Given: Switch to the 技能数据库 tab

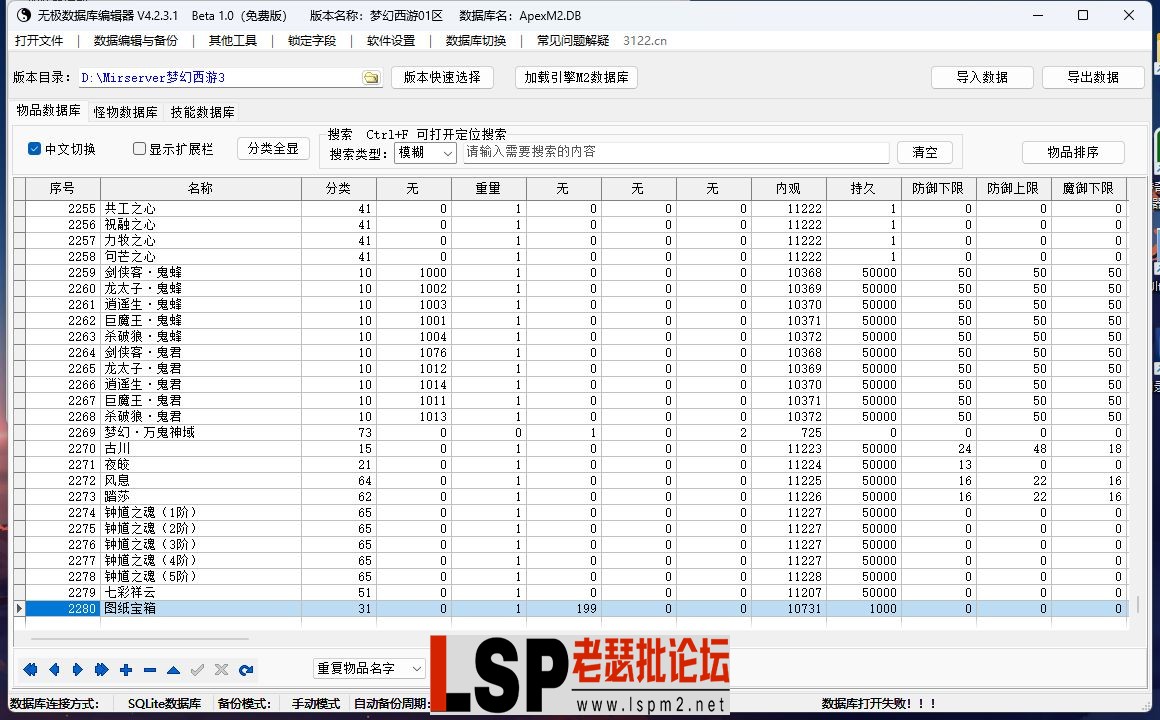Looking at the screenshot, I should [x=202, y=112].
